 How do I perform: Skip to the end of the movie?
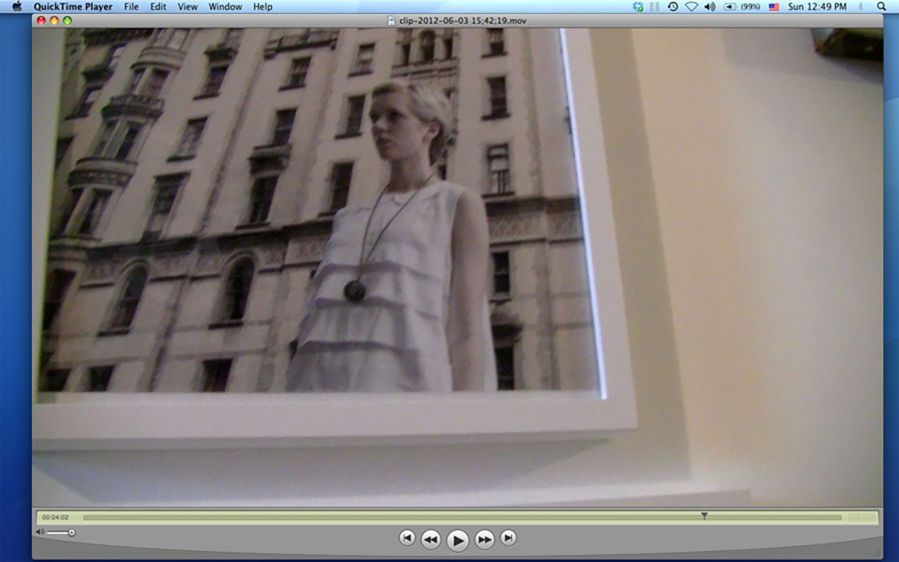[x=508, y=538]
